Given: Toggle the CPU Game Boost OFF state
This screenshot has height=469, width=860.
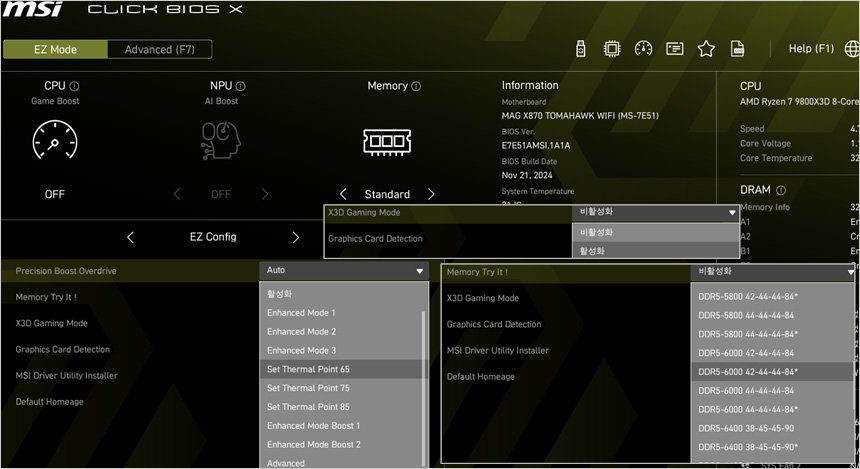Looking at the screenshot, I should (55, 194).
